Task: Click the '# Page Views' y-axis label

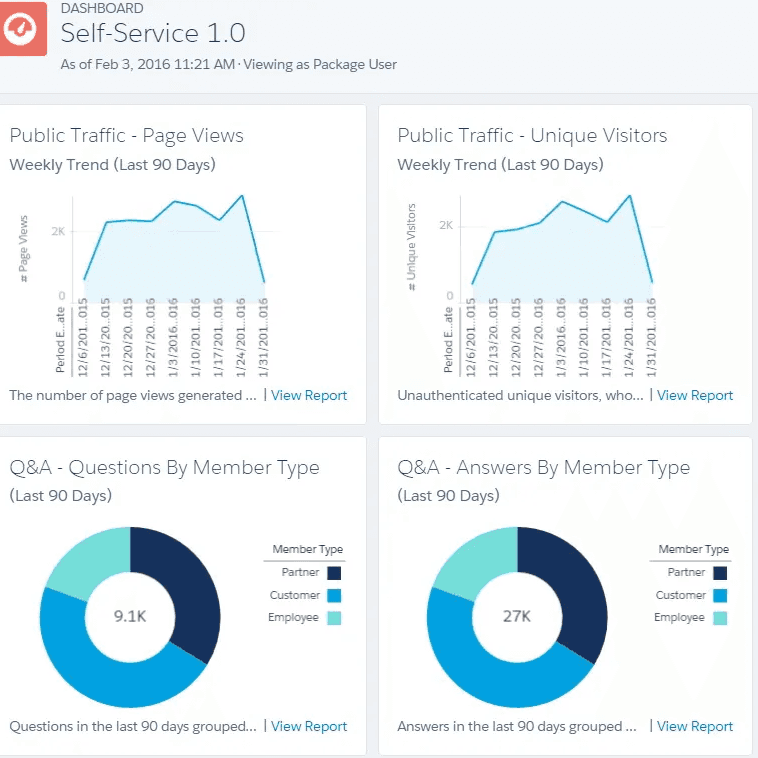Action: click(23, 248)
